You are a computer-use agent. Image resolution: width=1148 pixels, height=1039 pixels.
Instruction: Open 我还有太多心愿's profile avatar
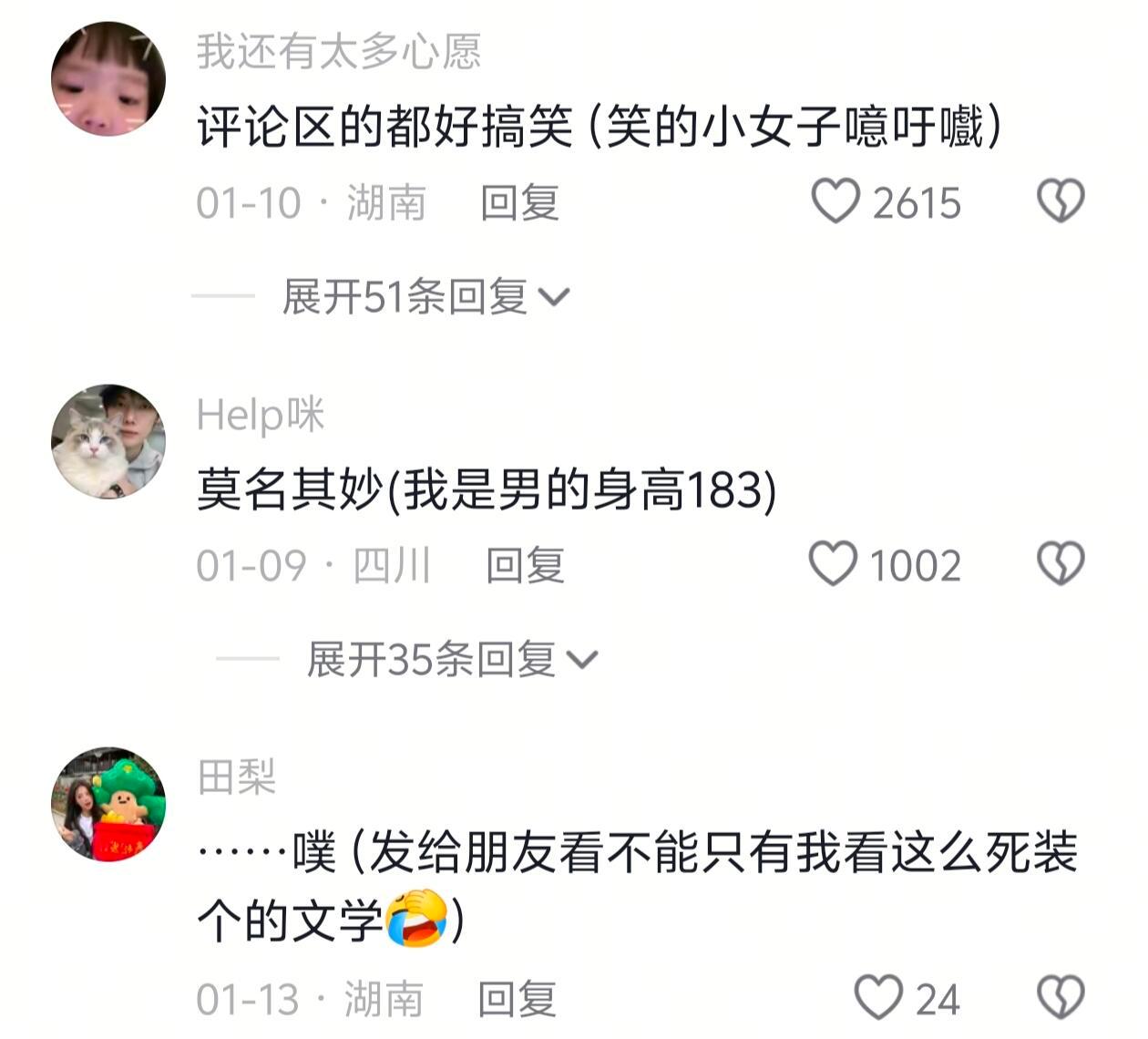point(108,79)
